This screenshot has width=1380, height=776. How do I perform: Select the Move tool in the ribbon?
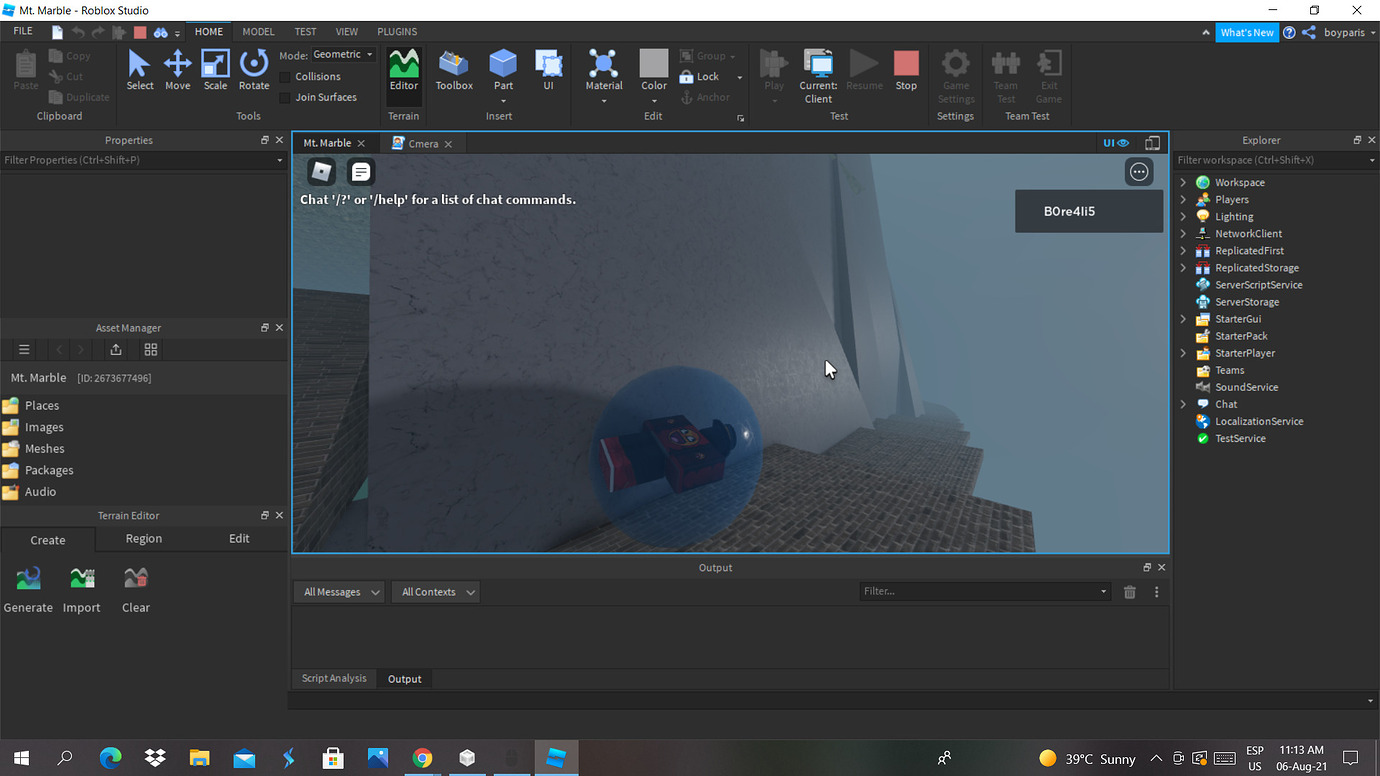tap(177, 70)
